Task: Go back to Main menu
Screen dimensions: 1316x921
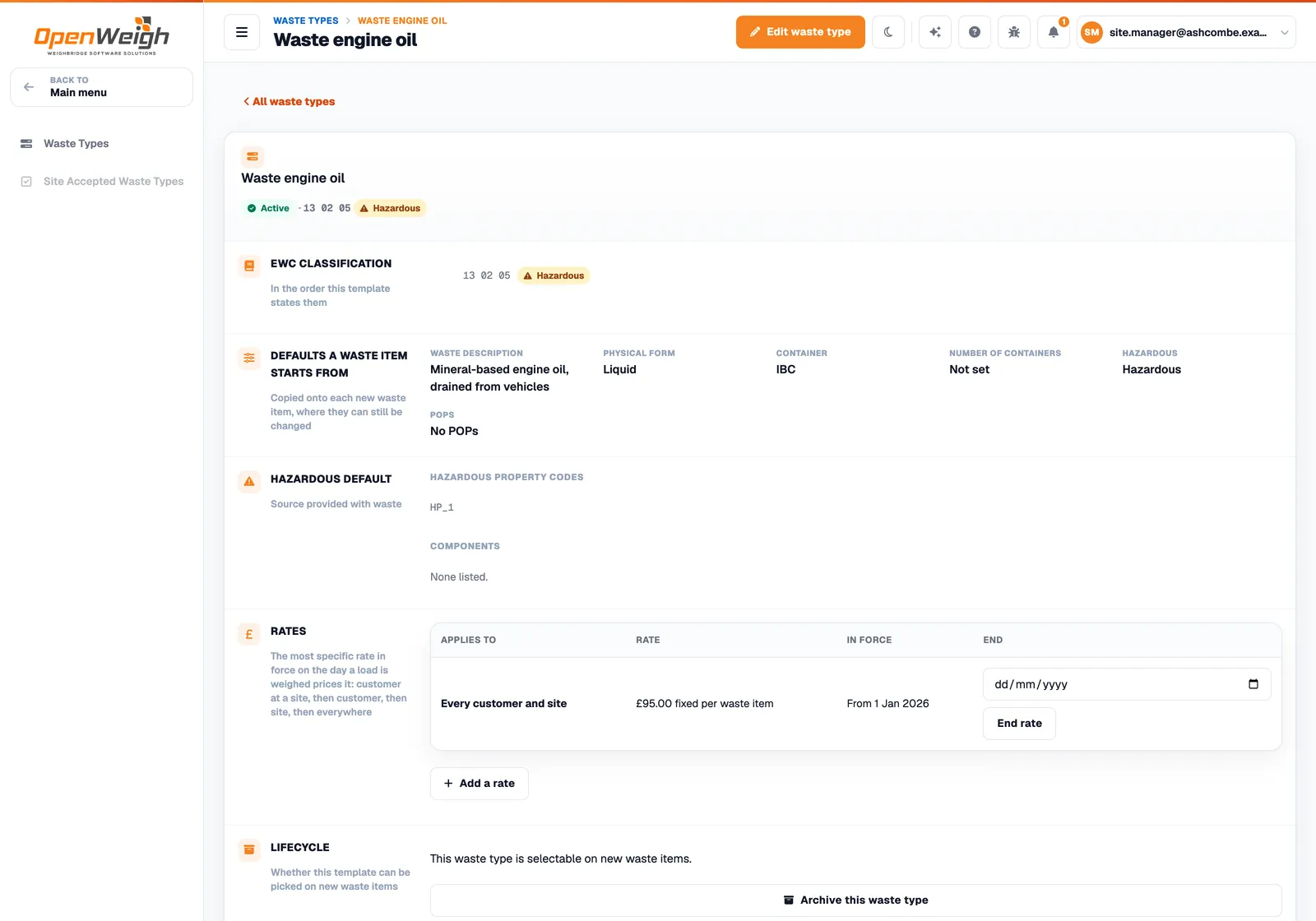Action: click(101, 87)
